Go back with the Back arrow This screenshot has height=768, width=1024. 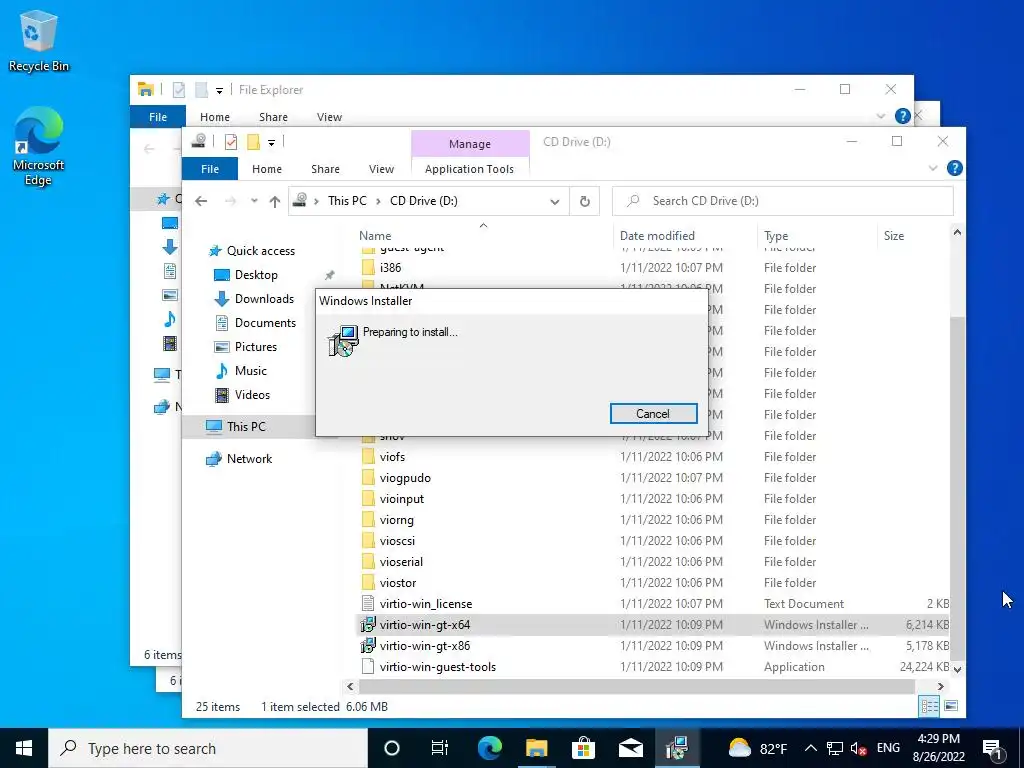coord(201,201)
